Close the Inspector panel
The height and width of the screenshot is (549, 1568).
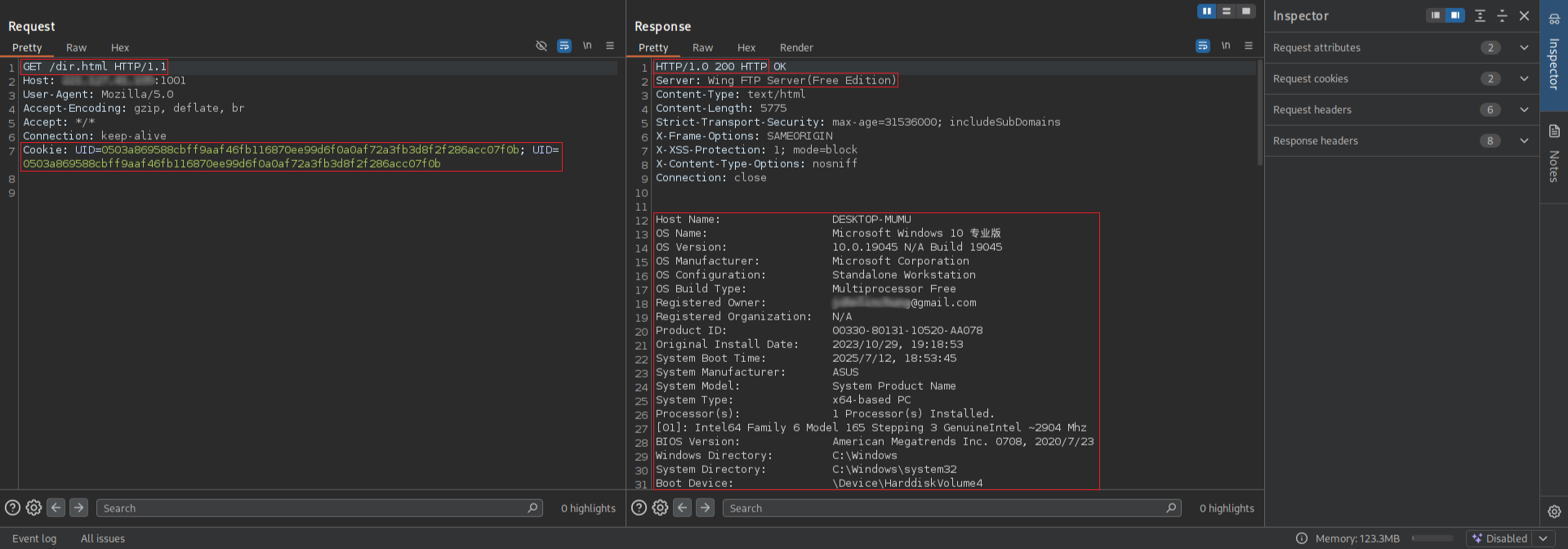coord(1524,16)
